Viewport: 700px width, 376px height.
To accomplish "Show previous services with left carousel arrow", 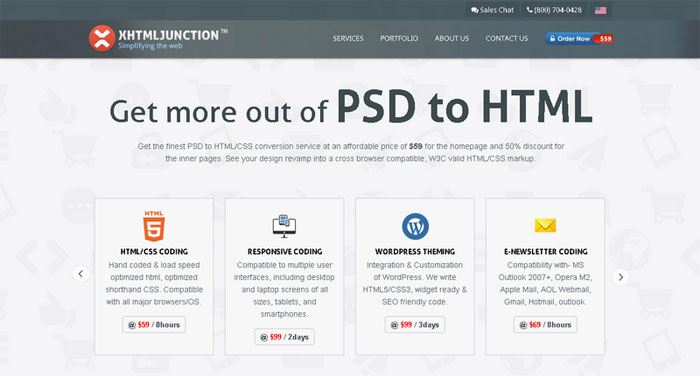I will (x=81, y=274).
